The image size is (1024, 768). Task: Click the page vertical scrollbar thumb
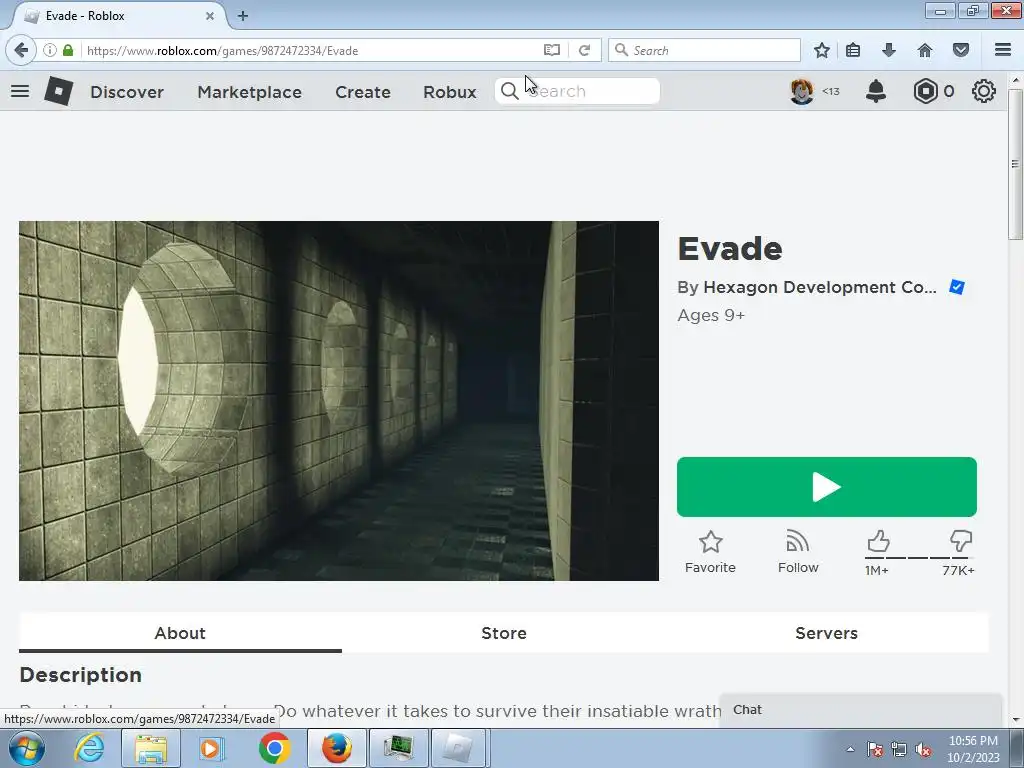click(x=1015, y=165)
